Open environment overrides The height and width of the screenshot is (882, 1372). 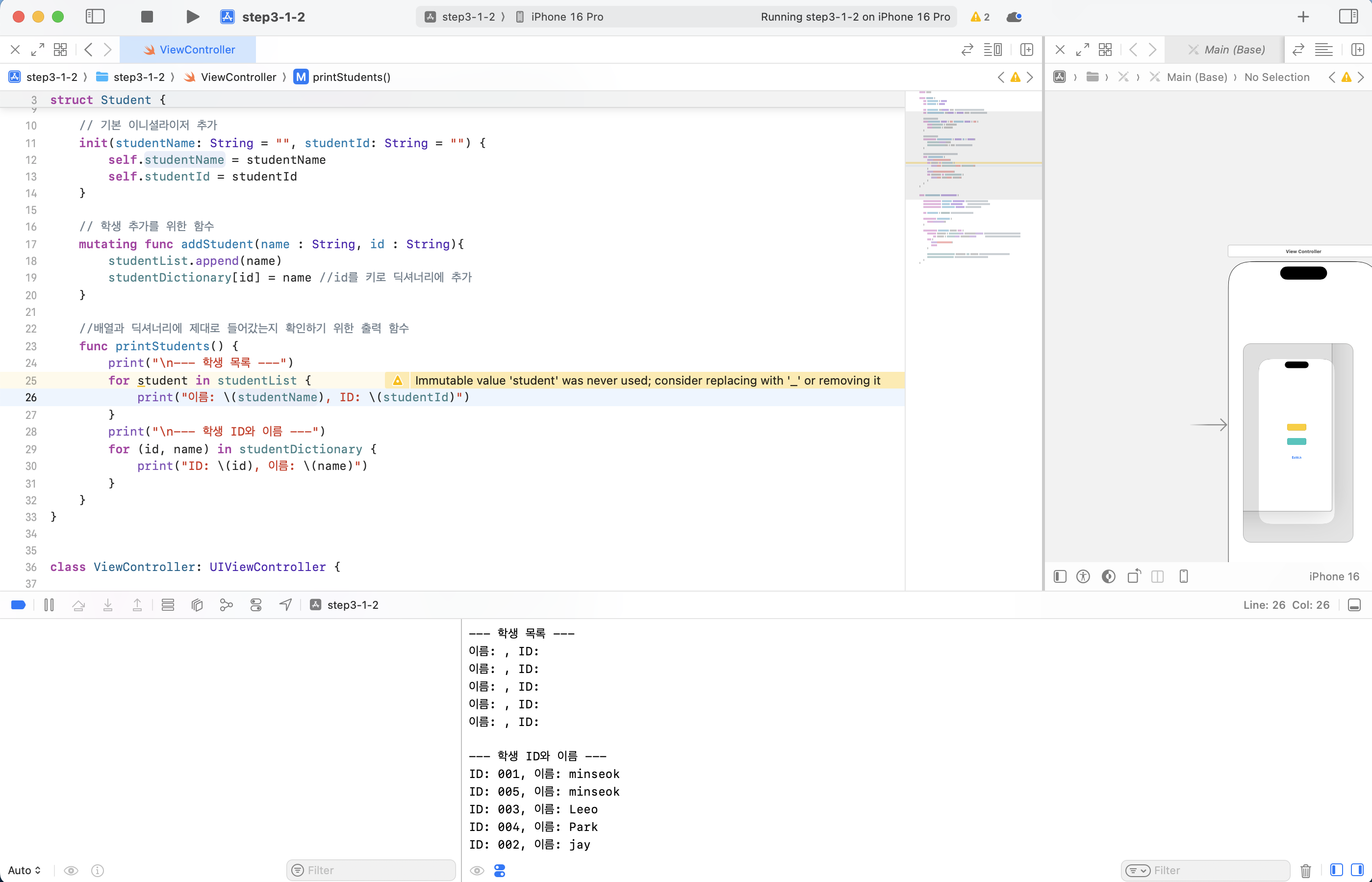(x=256, y=605)
